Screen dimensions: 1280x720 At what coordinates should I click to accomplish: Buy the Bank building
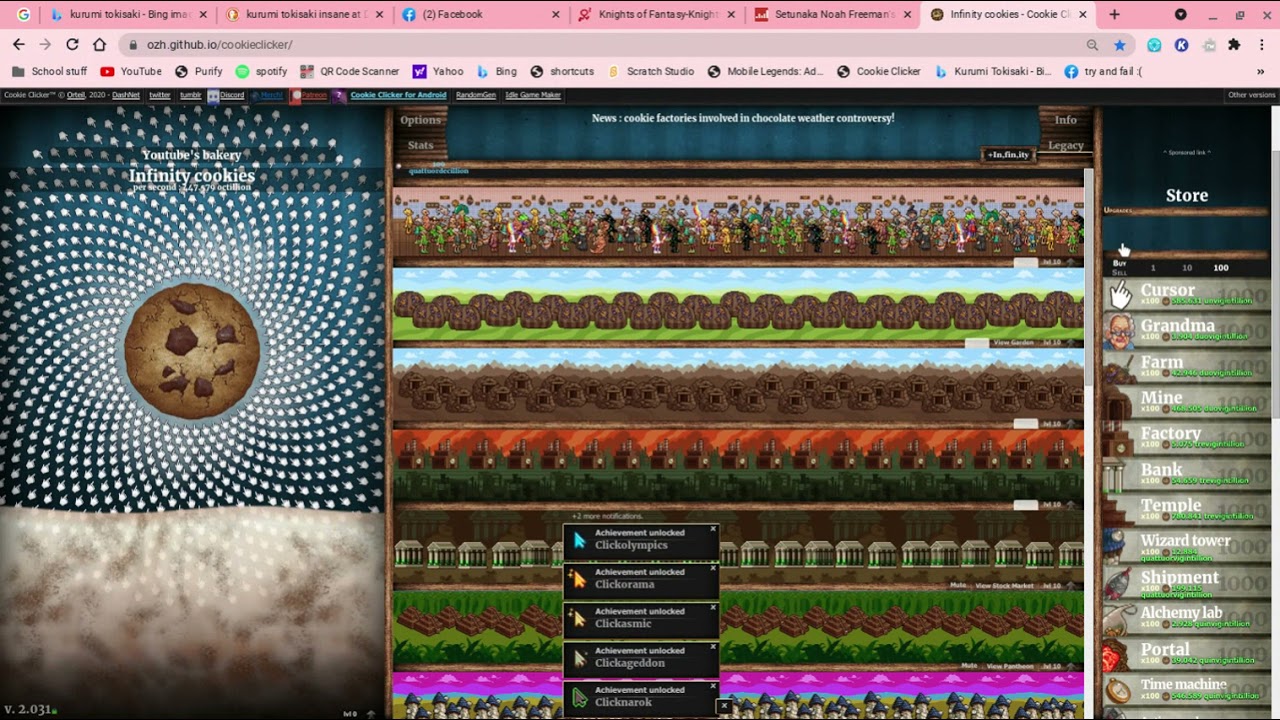click(1187, 474)
